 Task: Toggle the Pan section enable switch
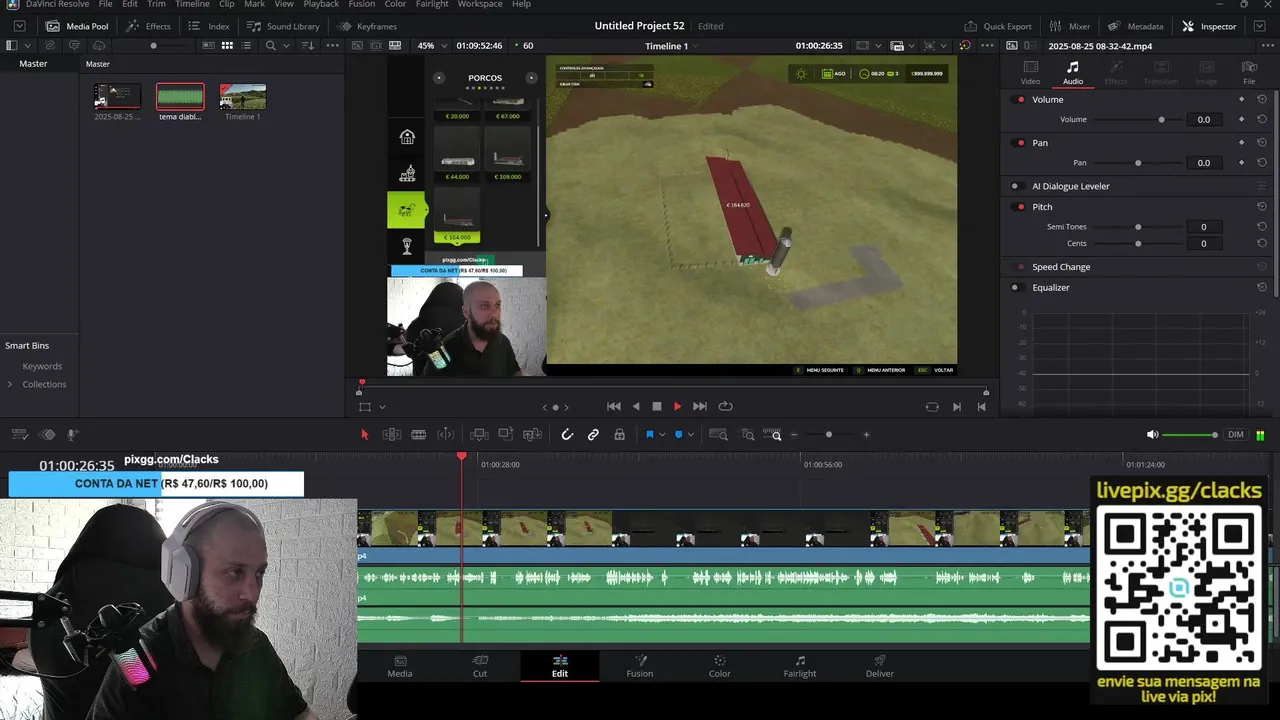click(1020, 143)
